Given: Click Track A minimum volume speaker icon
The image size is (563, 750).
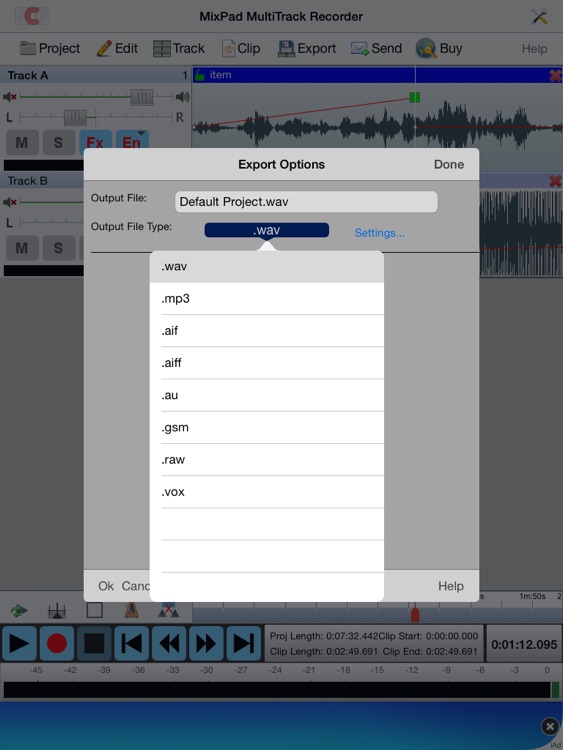Looking at the screenshot, I should click(10, 97).
